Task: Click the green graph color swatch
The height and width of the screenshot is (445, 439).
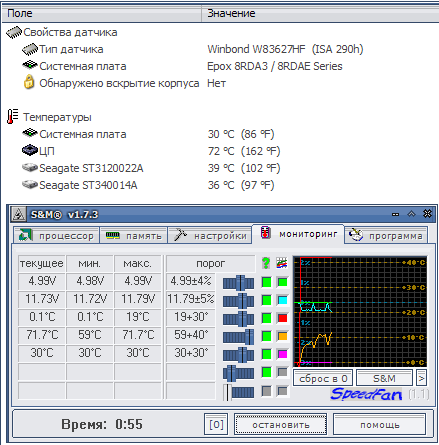Action: [282, 282]
